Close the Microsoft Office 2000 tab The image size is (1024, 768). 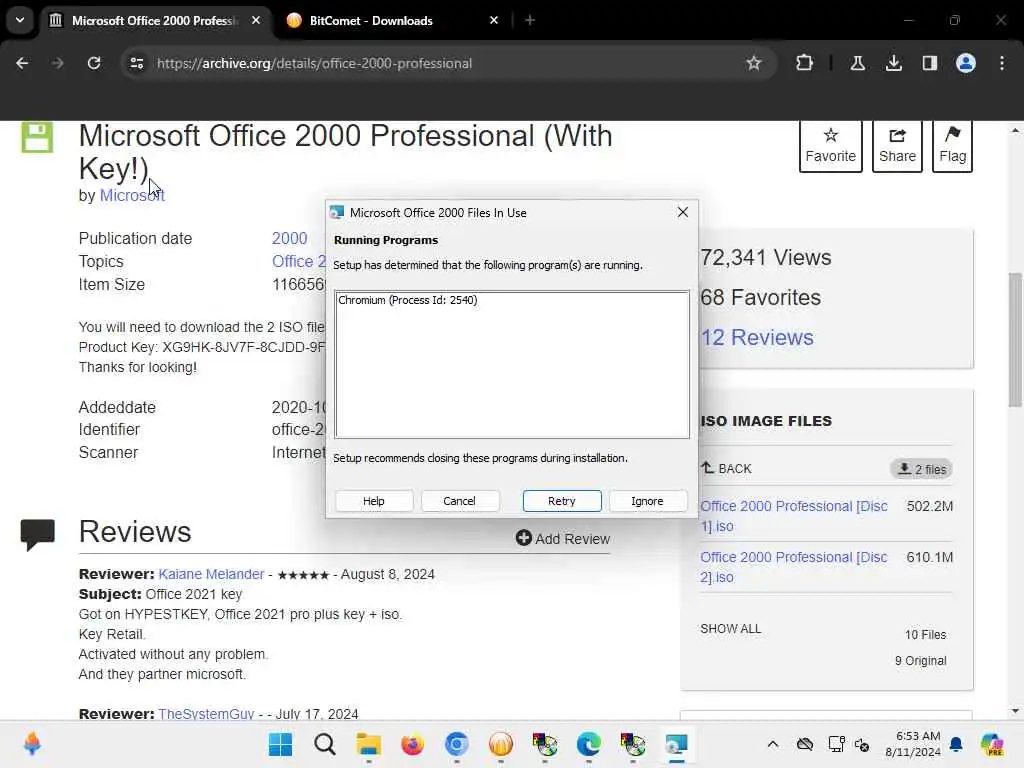pos(256,20)
